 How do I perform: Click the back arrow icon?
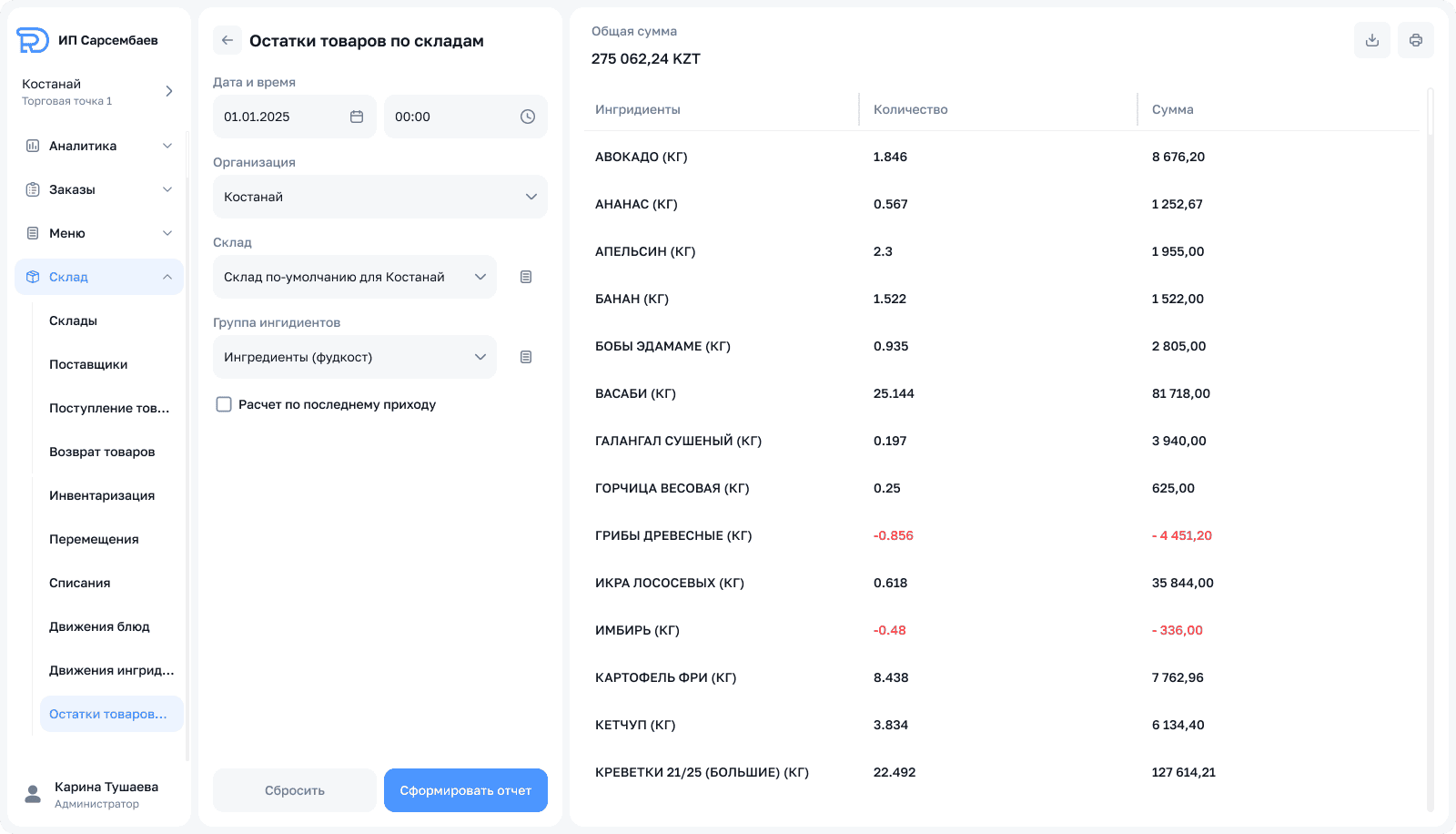click(x=227, y=40)
